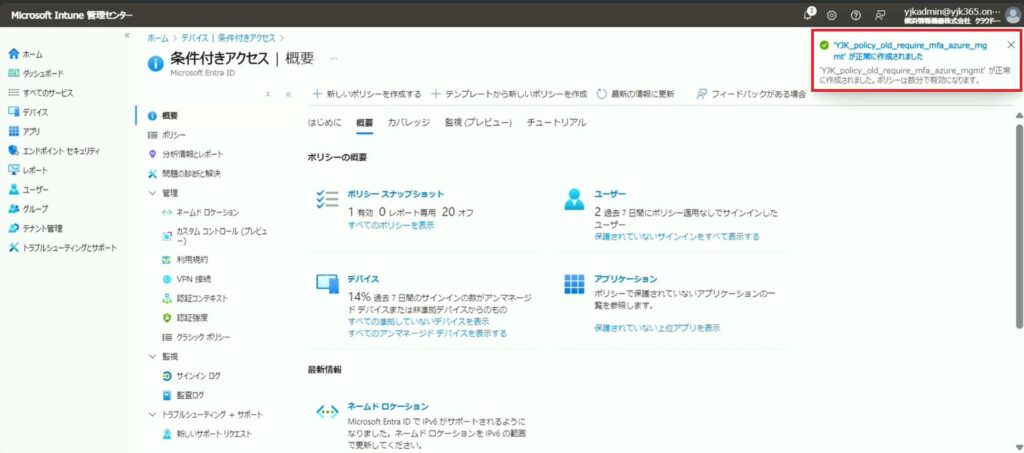Image resolution: width=1024 pixels, height=453 pixels.
Task: Click the ホーム breadcrumb link
Action: pos(158,39)
